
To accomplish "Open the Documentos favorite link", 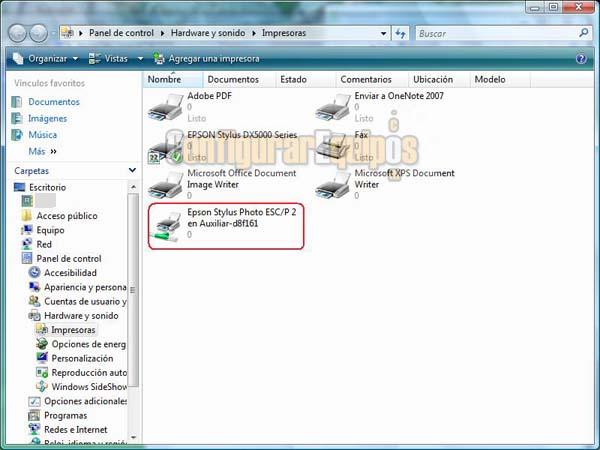I will click(x=54, y=102).
